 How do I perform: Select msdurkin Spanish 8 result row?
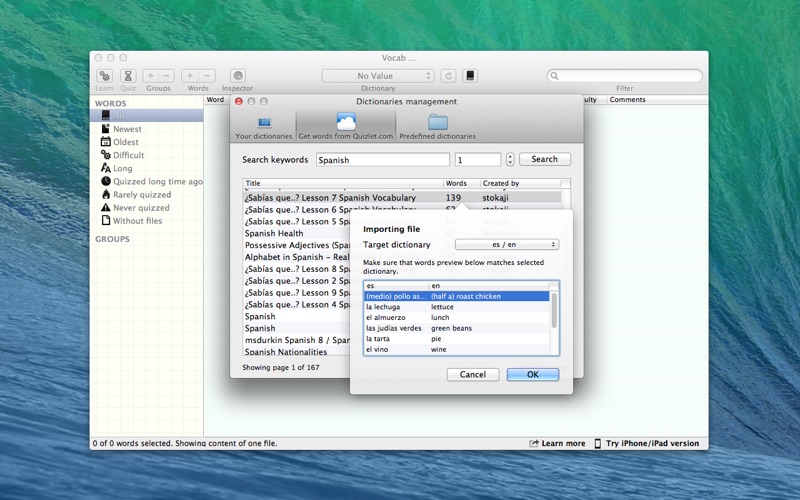coord(296,340)
